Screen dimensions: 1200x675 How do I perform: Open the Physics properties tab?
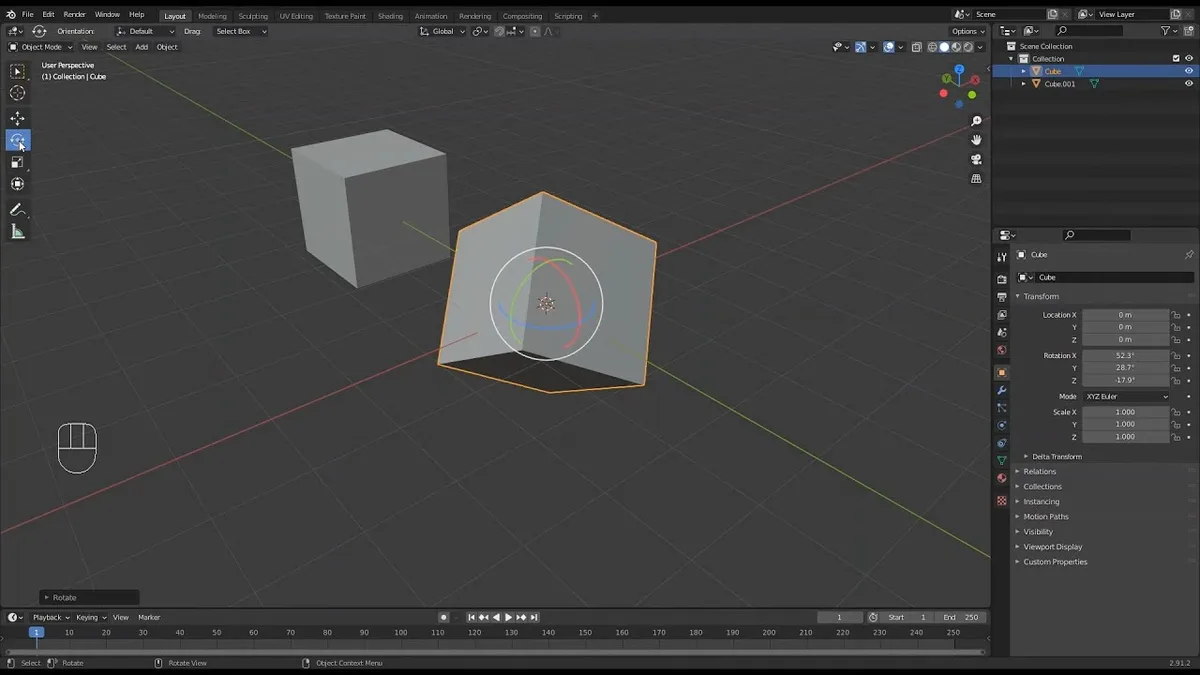(1001, 425)
